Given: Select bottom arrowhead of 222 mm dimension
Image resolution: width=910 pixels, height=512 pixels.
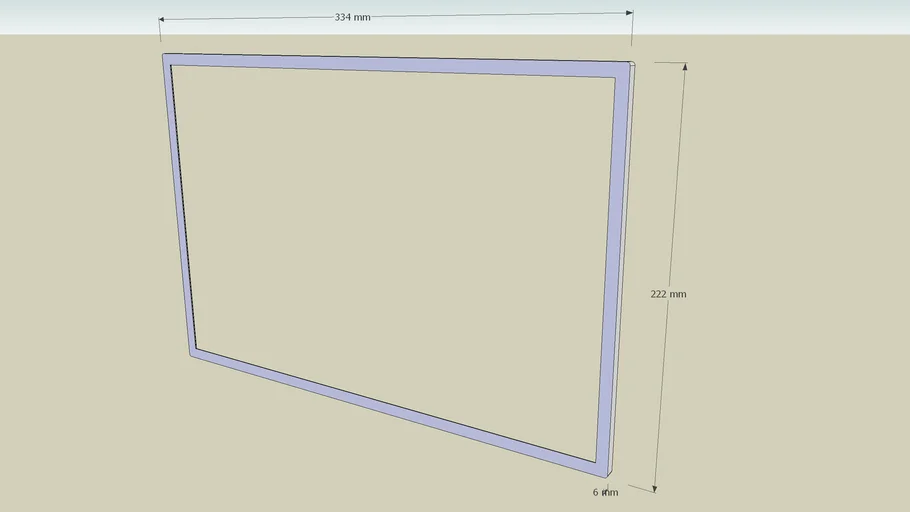Looking at the screenshot, I should (x=655, y=488).
